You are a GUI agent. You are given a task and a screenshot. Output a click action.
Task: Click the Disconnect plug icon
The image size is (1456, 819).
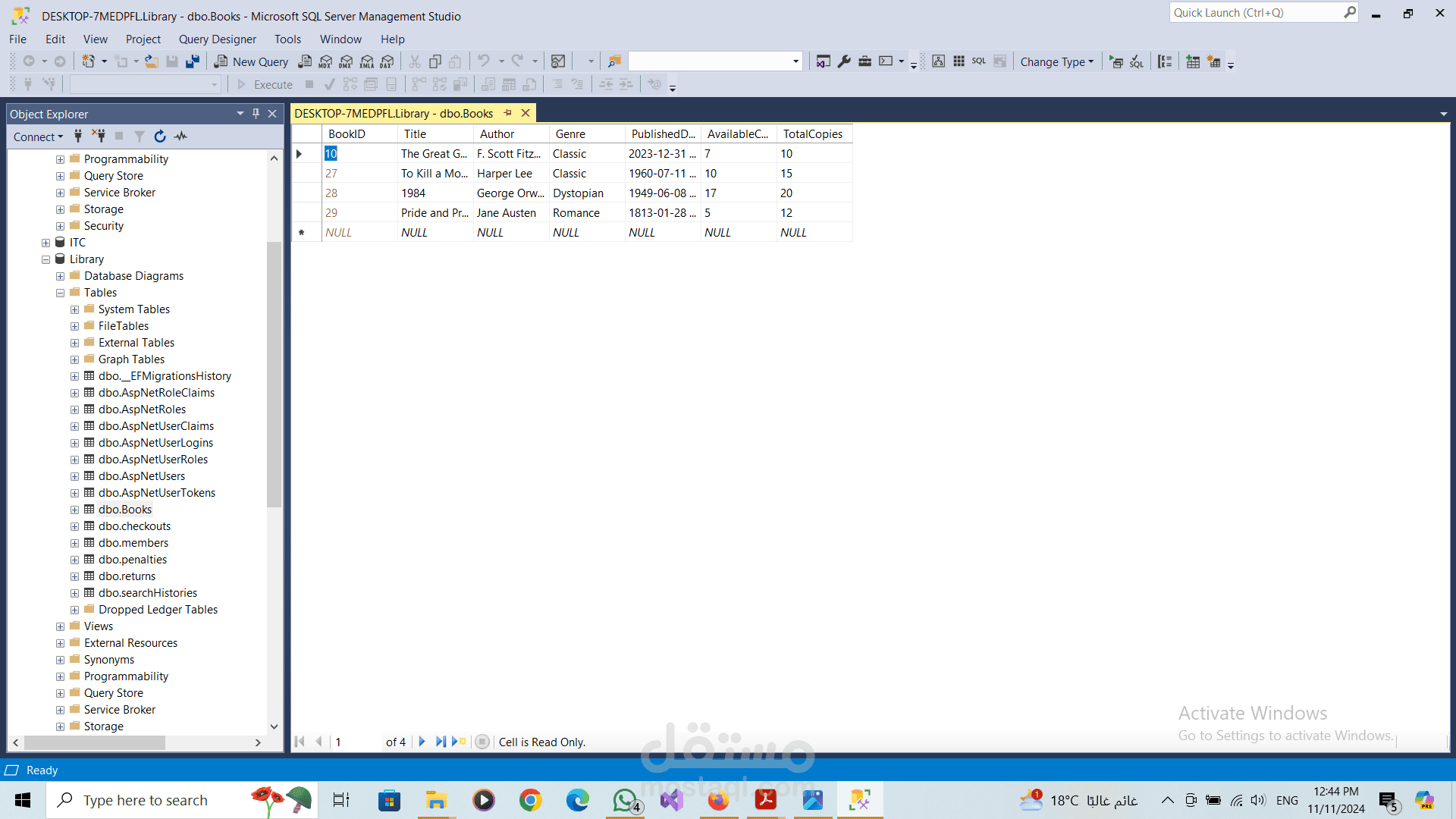pos(99,136)
